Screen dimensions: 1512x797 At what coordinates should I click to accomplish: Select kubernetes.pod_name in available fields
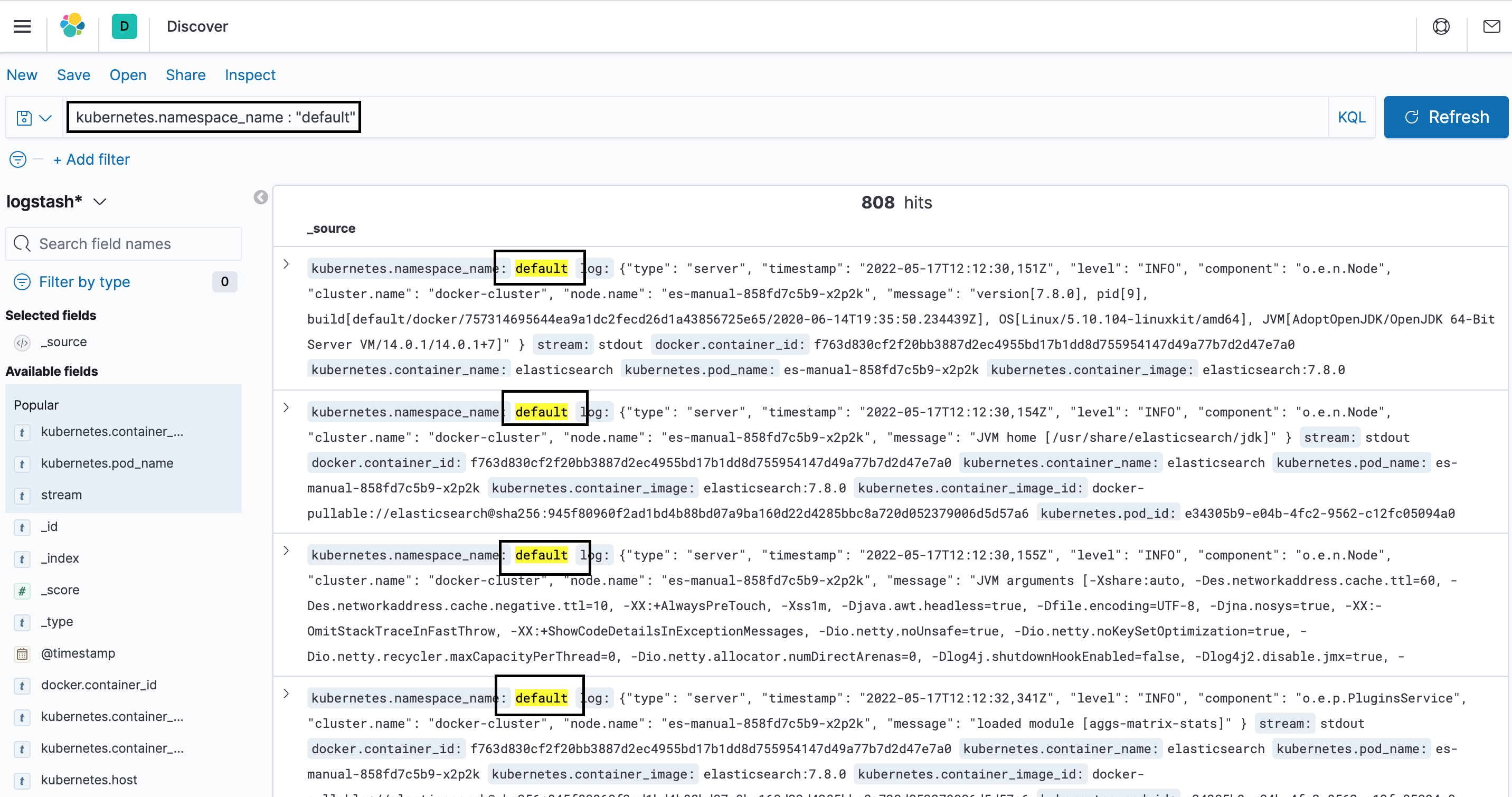coord(107,463)
